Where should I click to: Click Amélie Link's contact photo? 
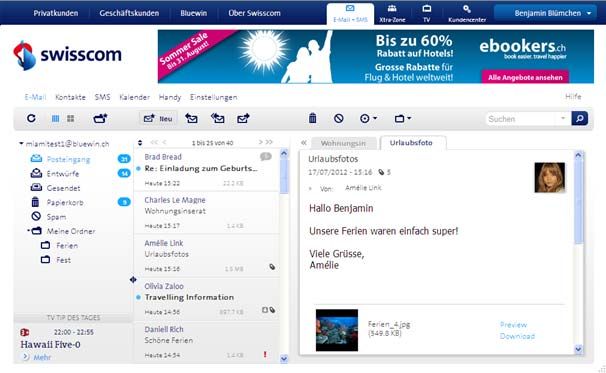tap(550, 177)
